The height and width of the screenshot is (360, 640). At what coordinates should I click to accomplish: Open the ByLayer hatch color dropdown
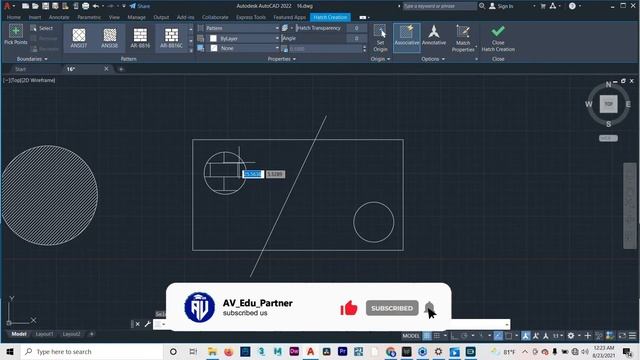click(244, 38)
